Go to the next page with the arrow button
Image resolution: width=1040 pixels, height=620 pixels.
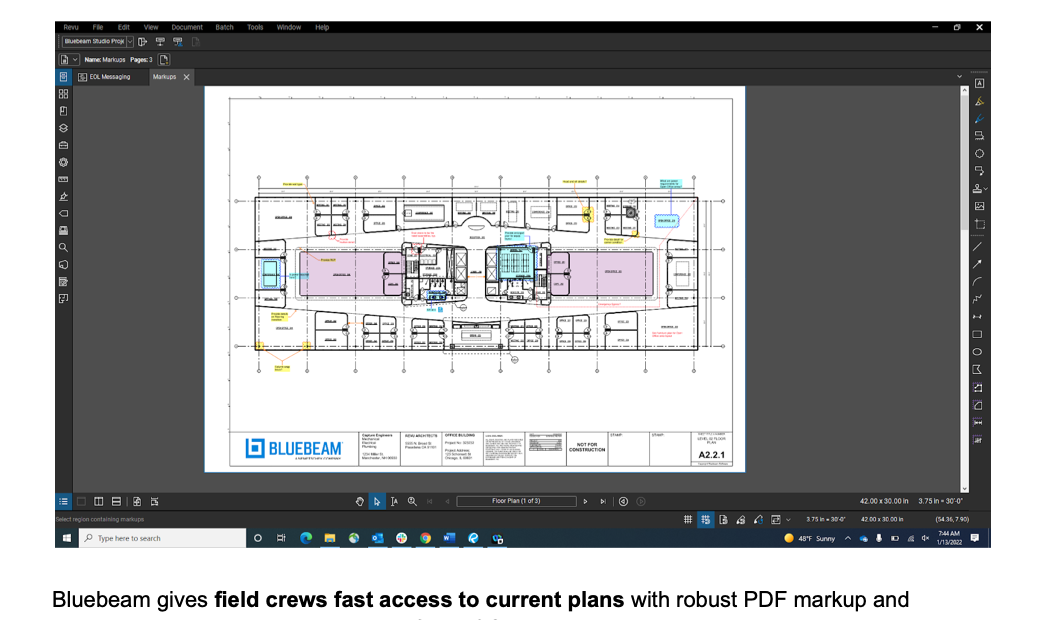point(585,500)
